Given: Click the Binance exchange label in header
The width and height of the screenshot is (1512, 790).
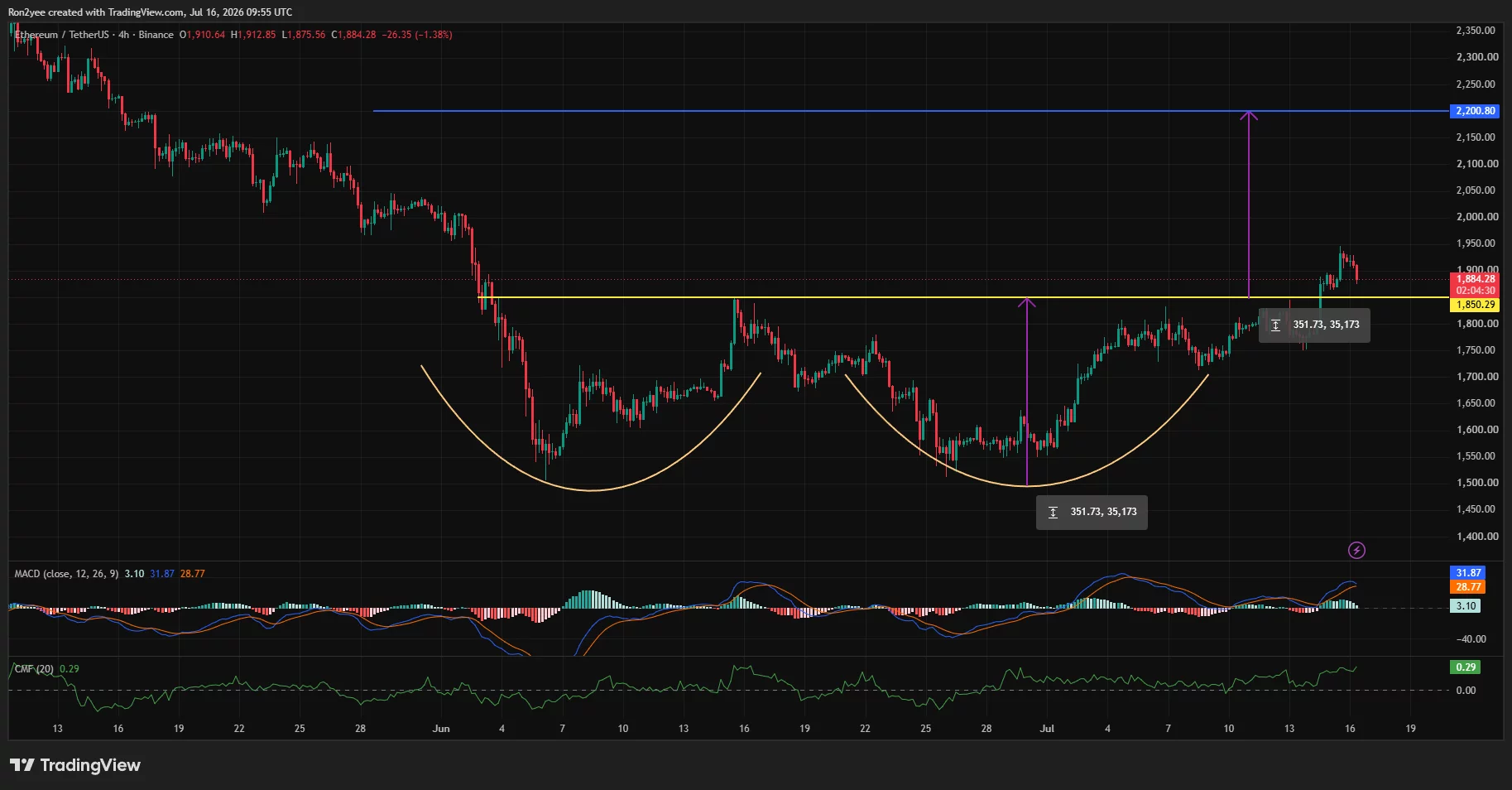Looking at the screenshot, I should (156, 35).
